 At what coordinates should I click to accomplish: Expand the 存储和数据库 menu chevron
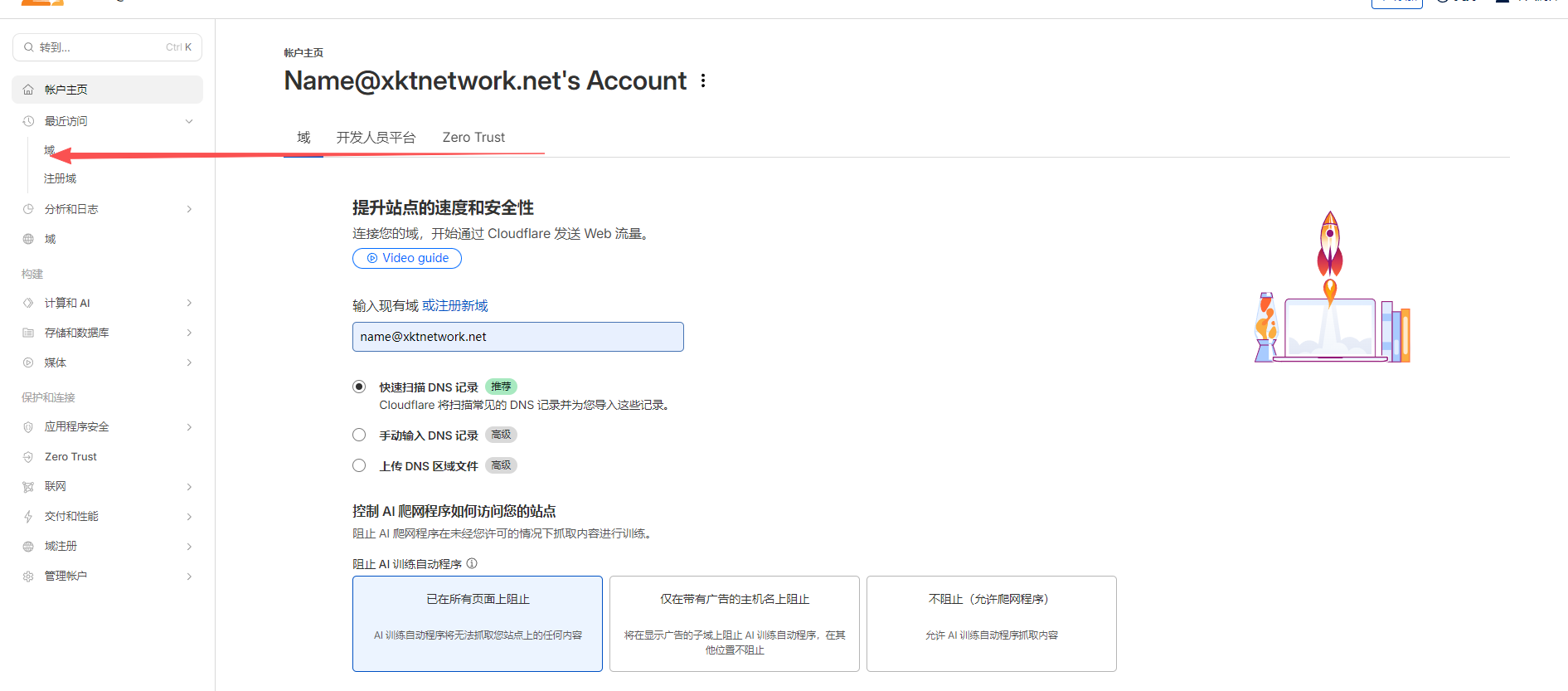(x=189, y=333)
